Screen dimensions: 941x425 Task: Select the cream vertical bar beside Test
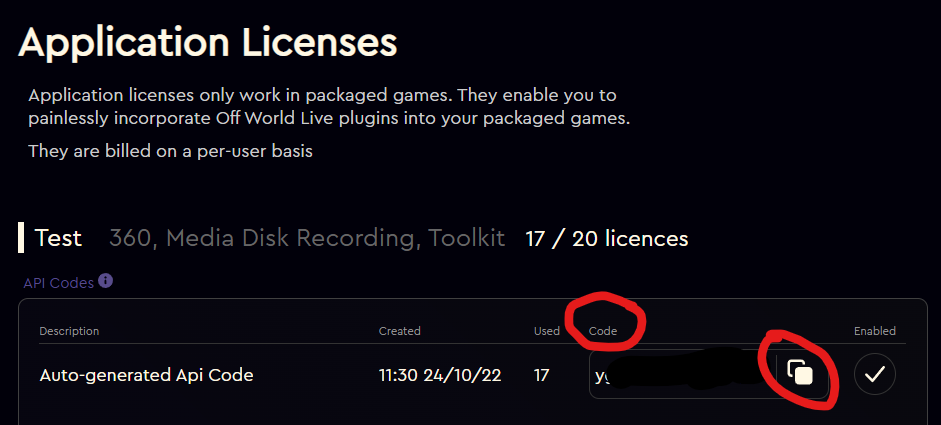21,237
